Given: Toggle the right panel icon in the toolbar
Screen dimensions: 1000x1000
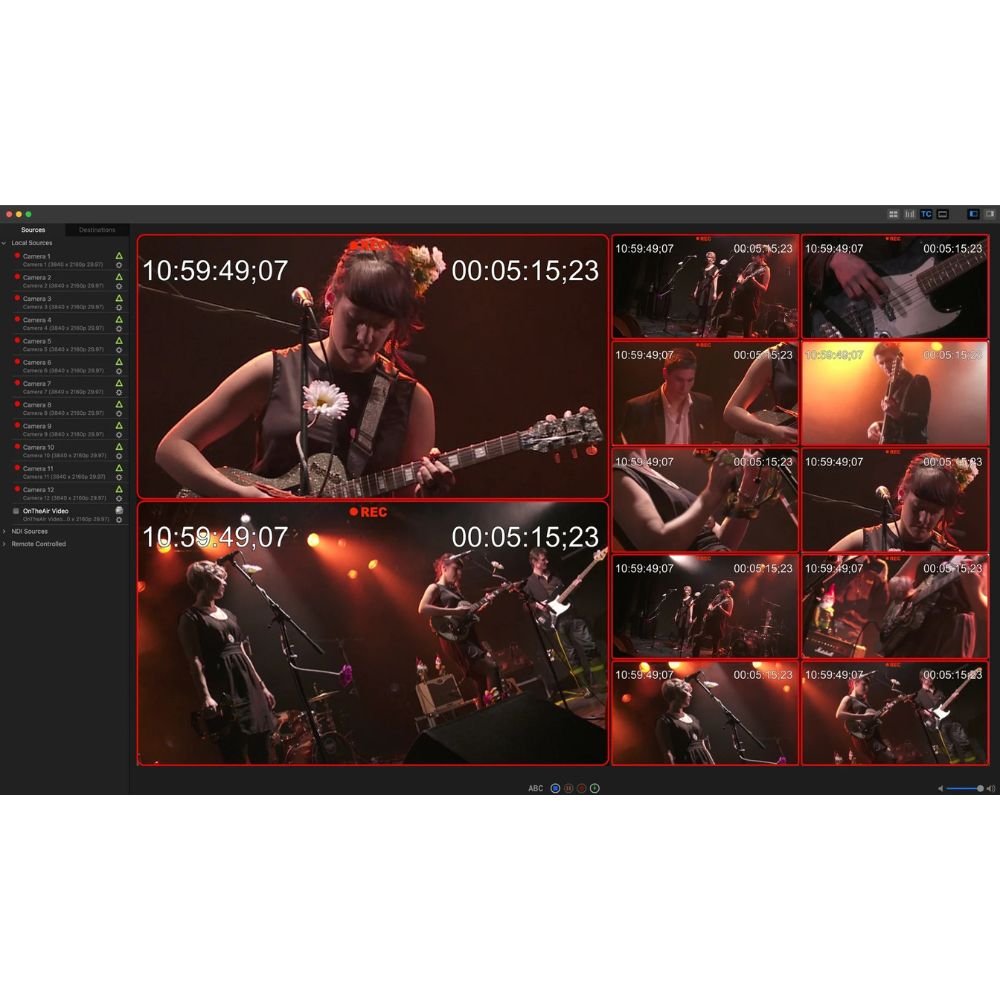Looking at the screenshot, I should pos(990,213).
